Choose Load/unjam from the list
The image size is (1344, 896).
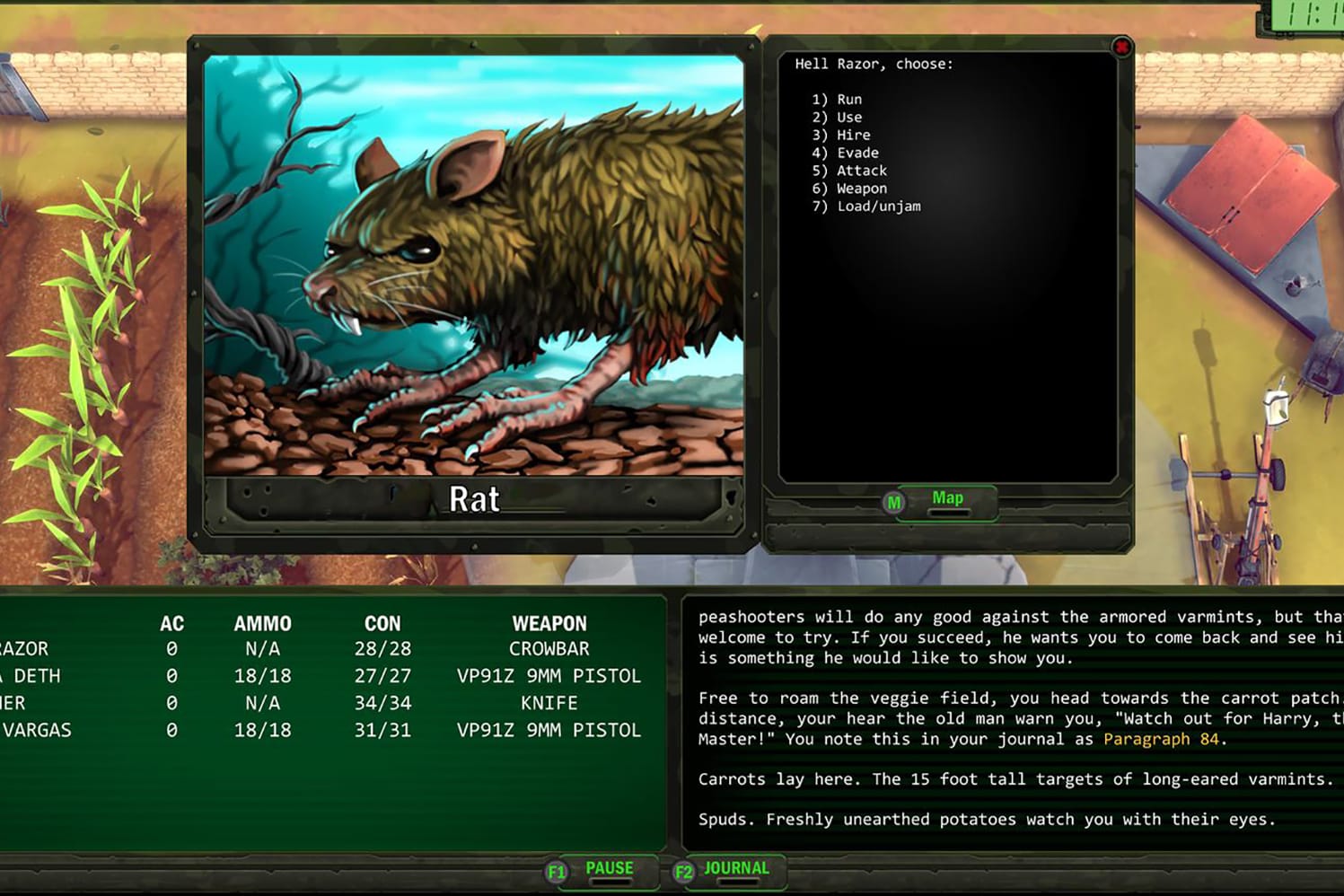866,206
